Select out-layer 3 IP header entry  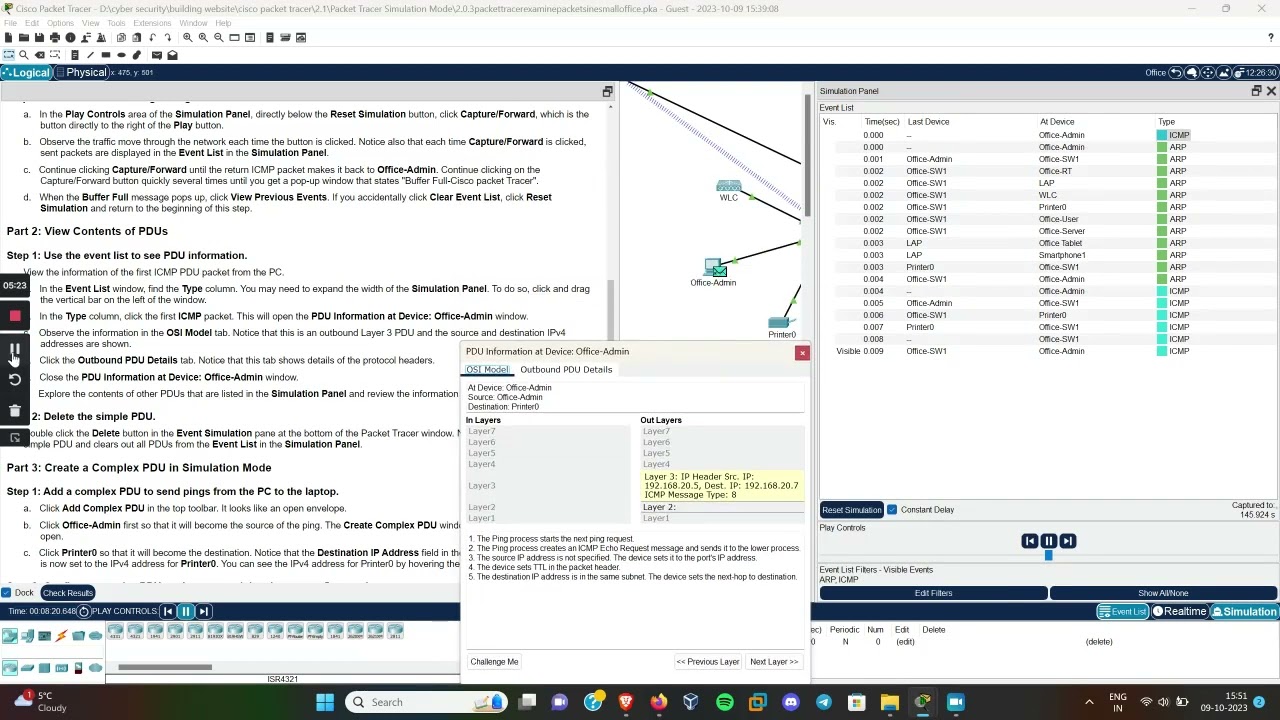(721, 486)
